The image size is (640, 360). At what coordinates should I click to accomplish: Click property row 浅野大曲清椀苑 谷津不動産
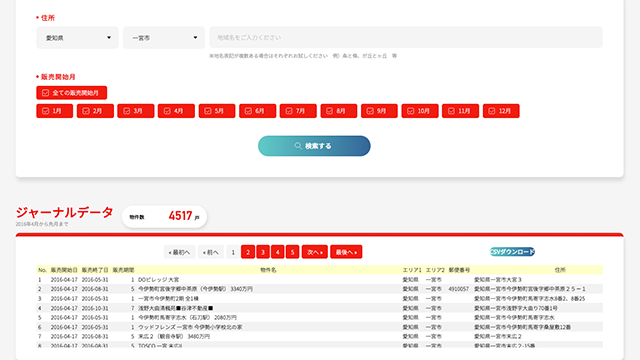tap(176, 308)
